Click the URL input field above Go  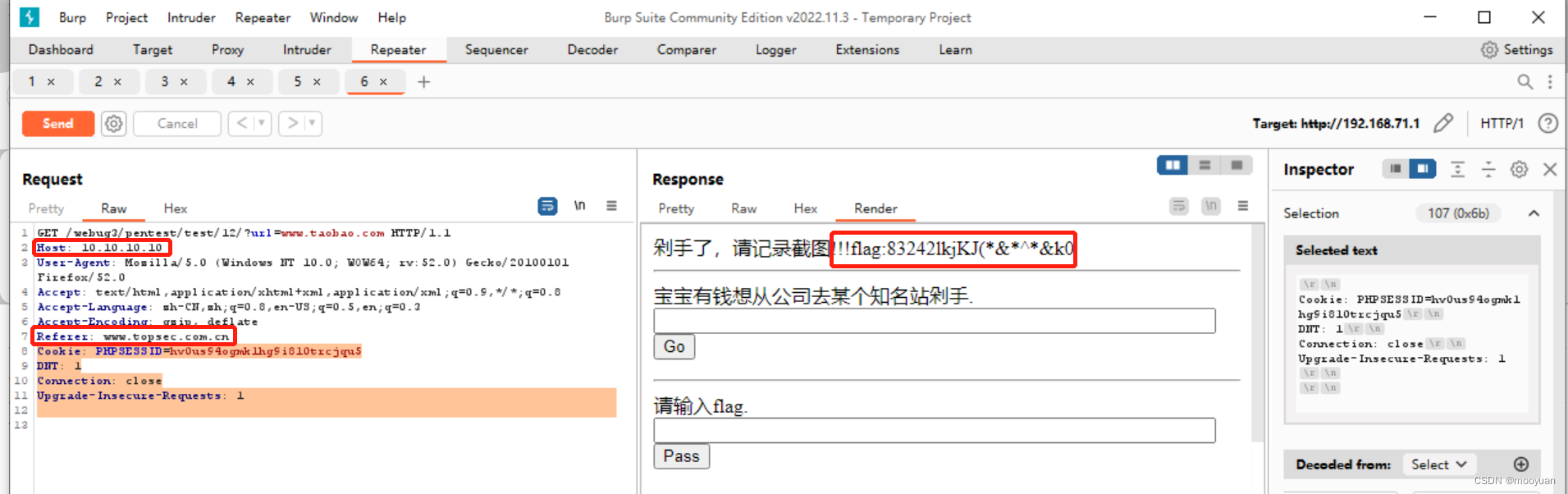tap(935, 321)
